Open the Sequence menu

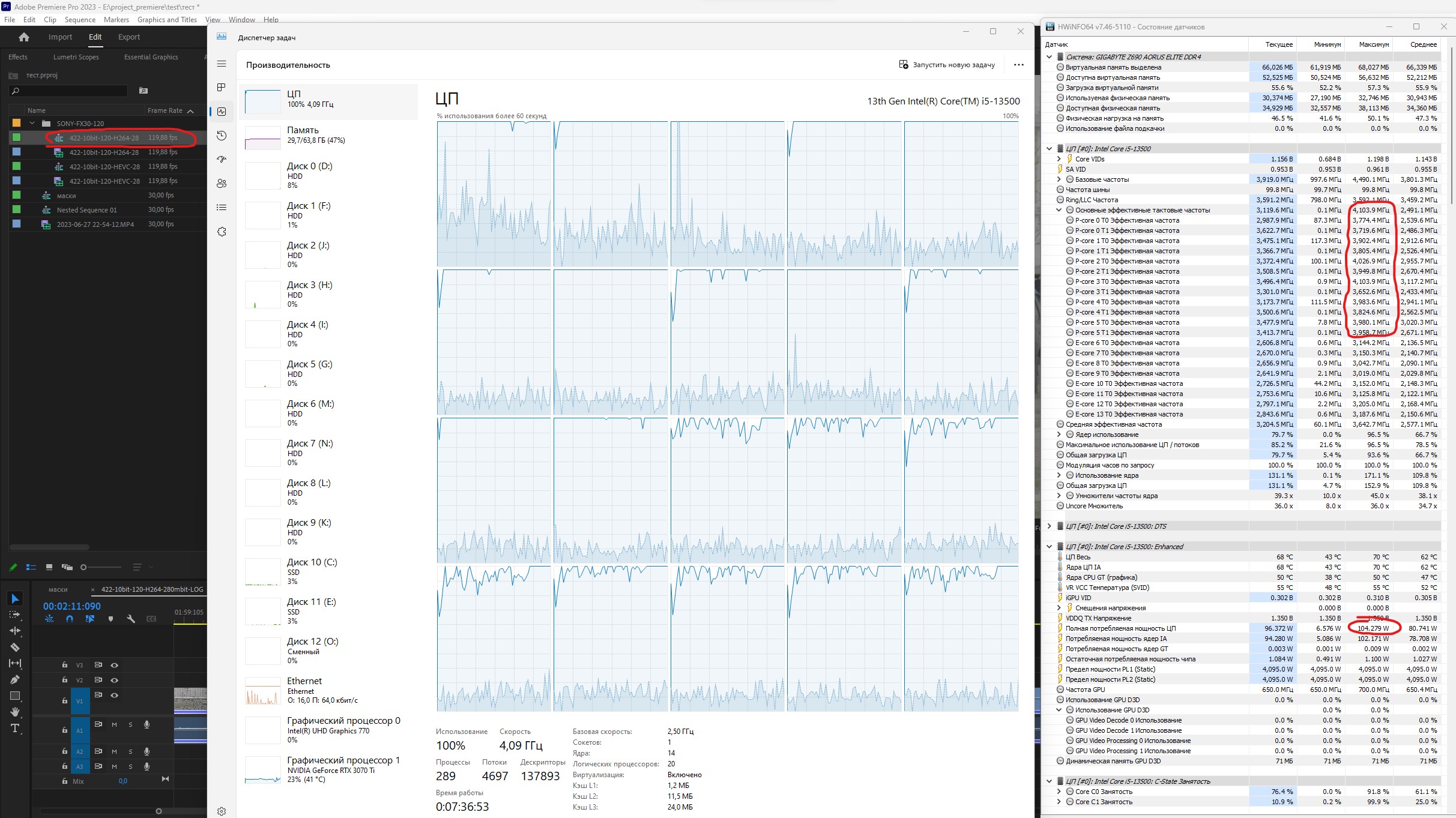coord(80,20)
